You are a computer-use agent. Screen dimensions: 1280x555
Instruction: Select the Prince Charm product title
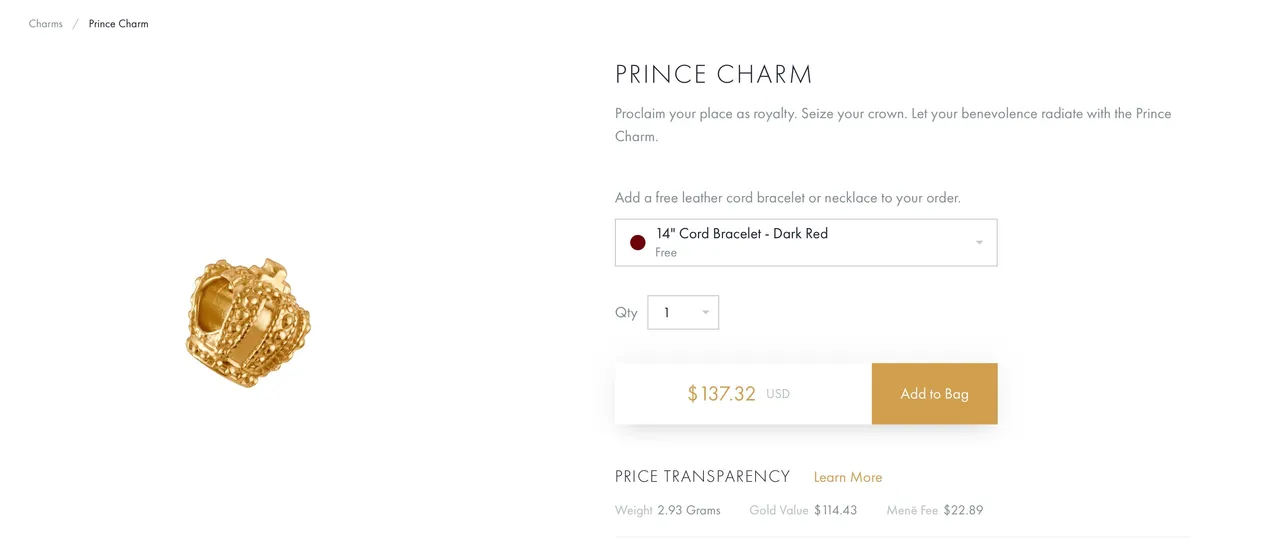click(714, 75)
